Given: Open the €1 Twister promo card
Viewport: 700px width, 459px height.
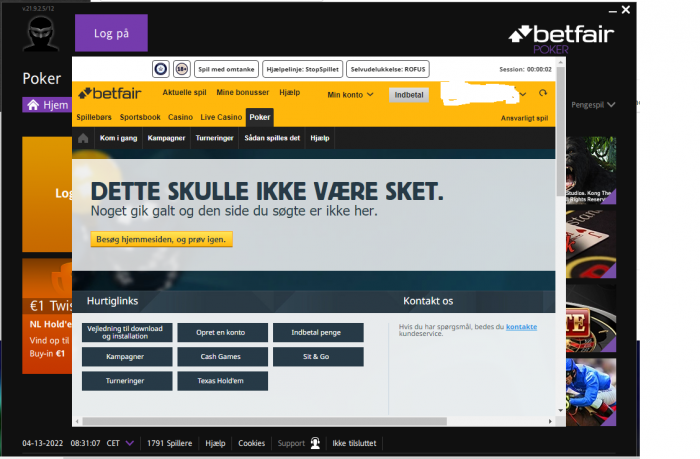Looking at the screenshot, I should 47,316.
